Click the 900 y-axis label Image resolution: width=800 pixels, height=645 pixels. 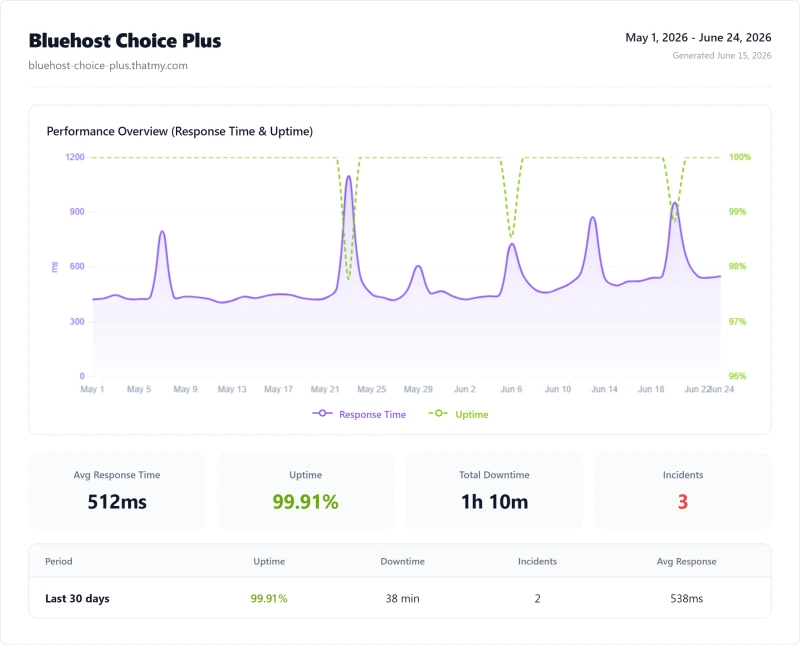coord(77,212)
